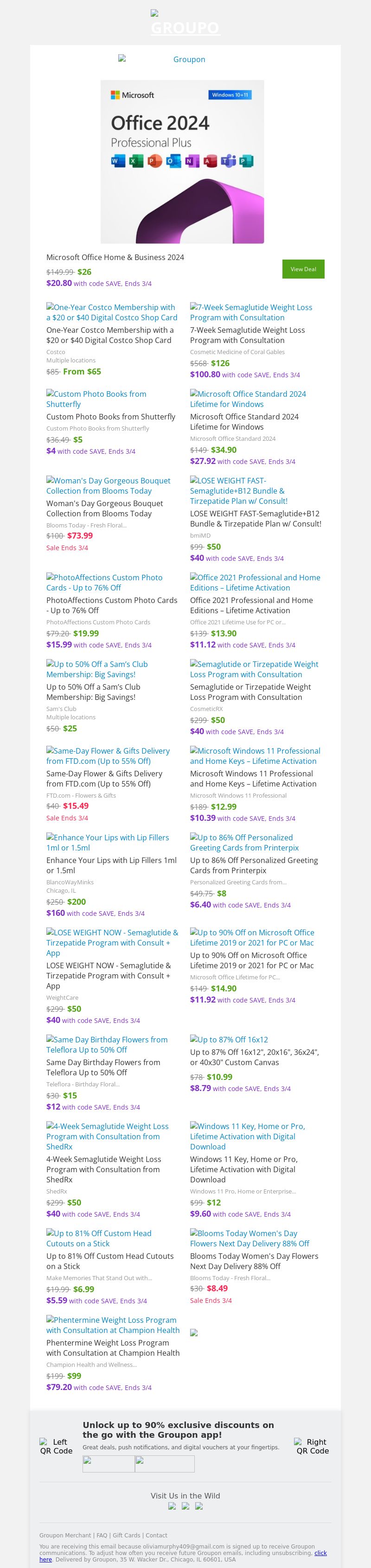Click the middle social icon under Visit Us
This screenshot has width=371, height=1568.
pyautogui.click(x=185, y=1506)
